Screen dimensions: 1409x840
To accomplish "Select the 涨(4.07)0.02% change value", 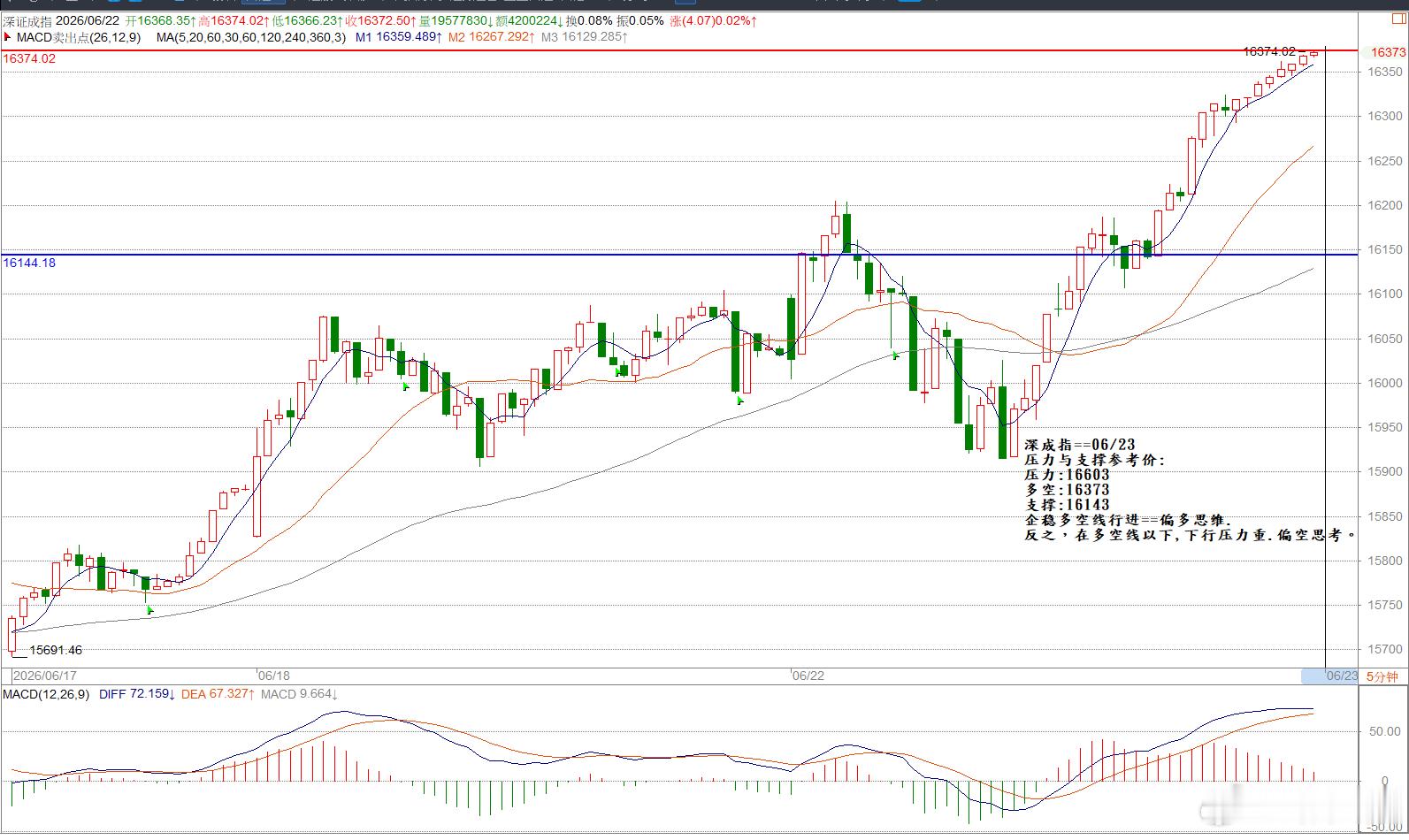I will [713, 20].
